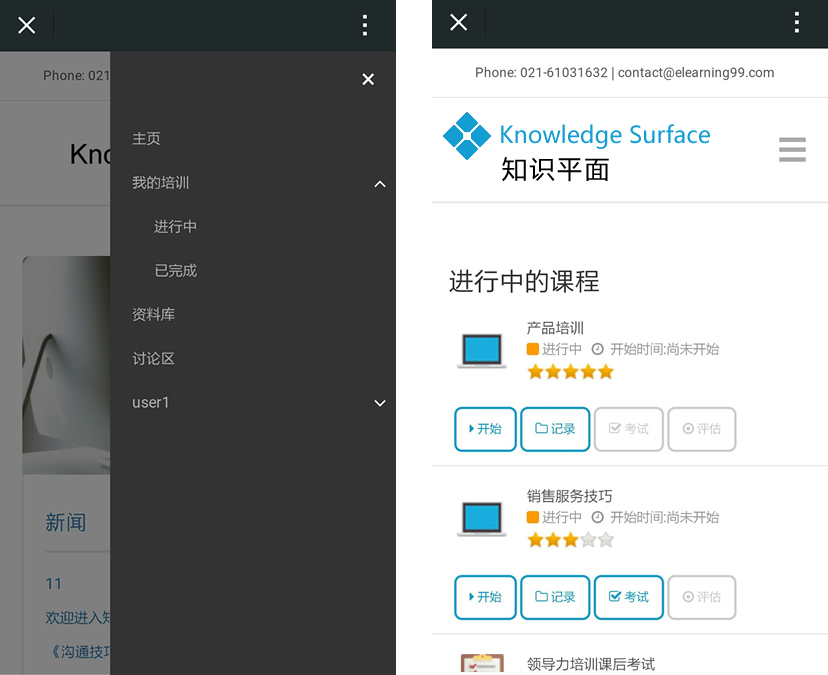828x675 pixels.
Task: Open 资料库 from the side menu
Action: pos(154,315)
